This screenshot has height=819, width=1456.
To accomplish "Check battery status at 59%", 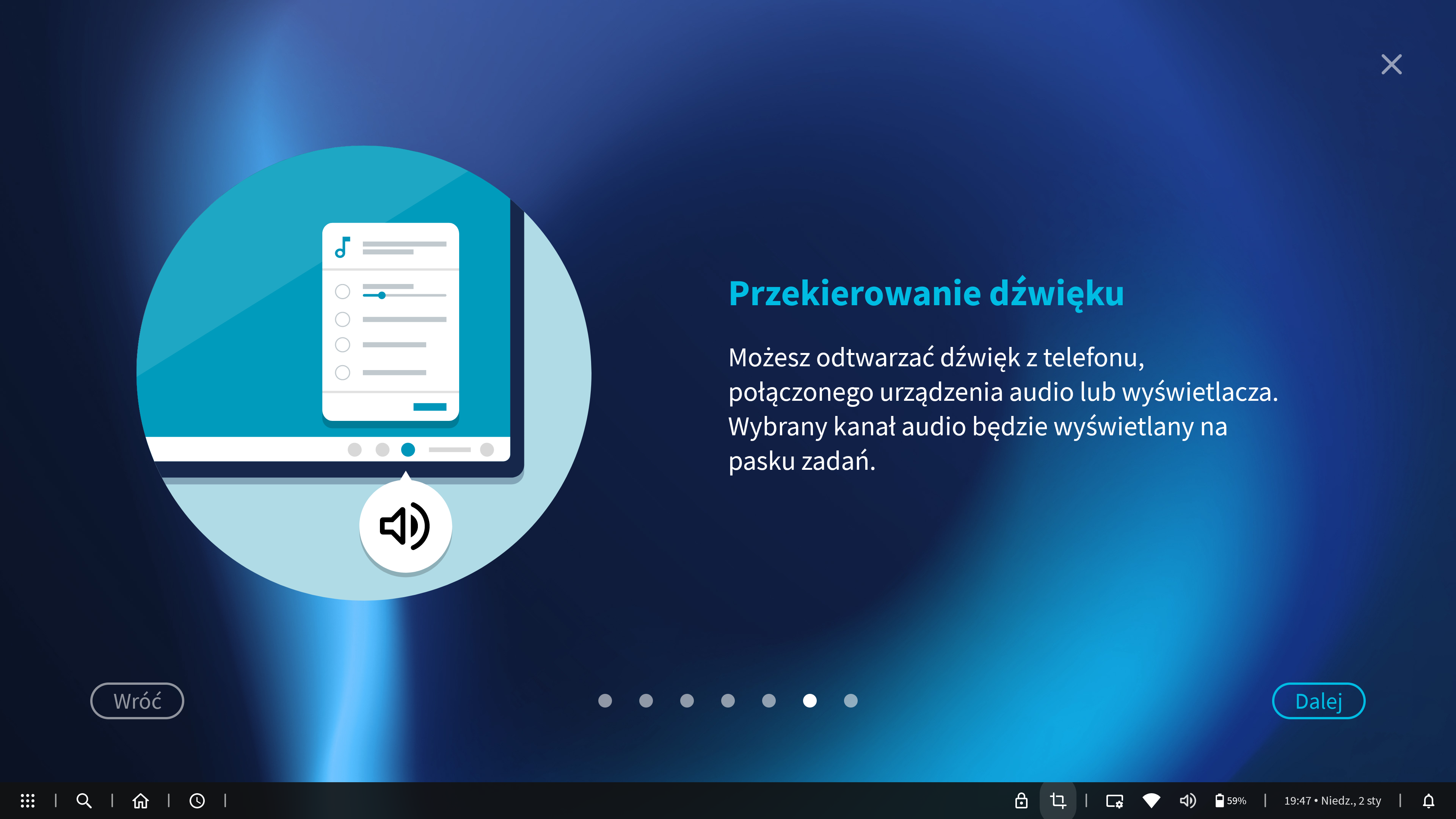I will coord(1230,800).
